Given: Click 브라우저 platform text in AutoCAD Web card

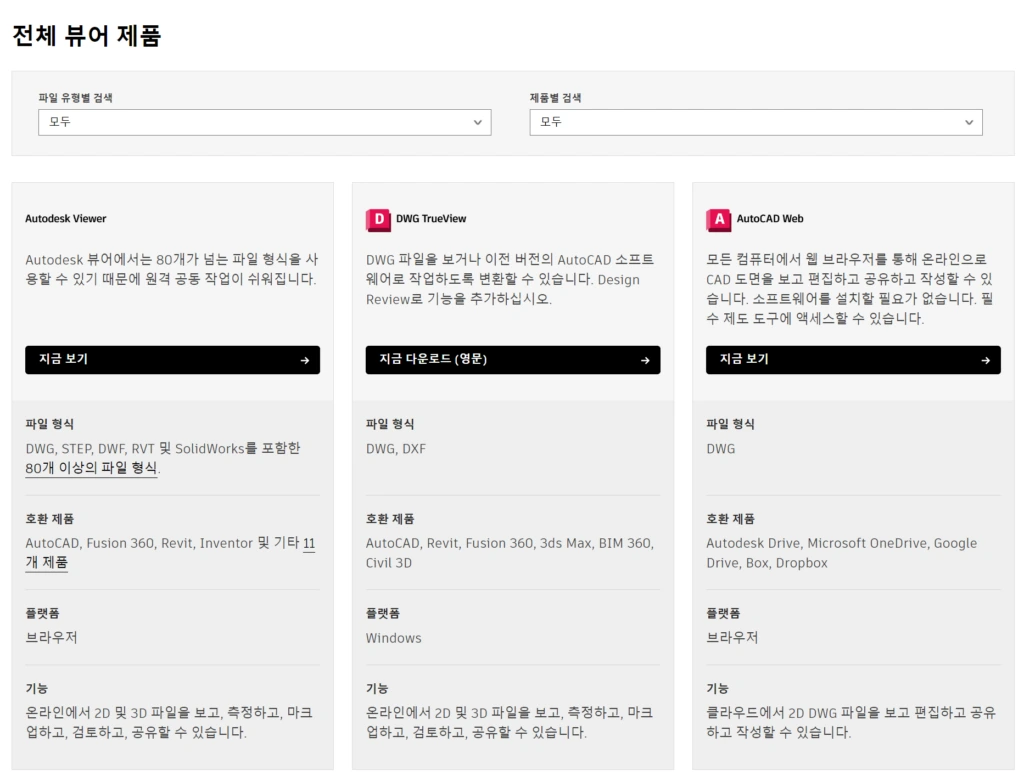Looking at the screenshot, I should (732, 638).
